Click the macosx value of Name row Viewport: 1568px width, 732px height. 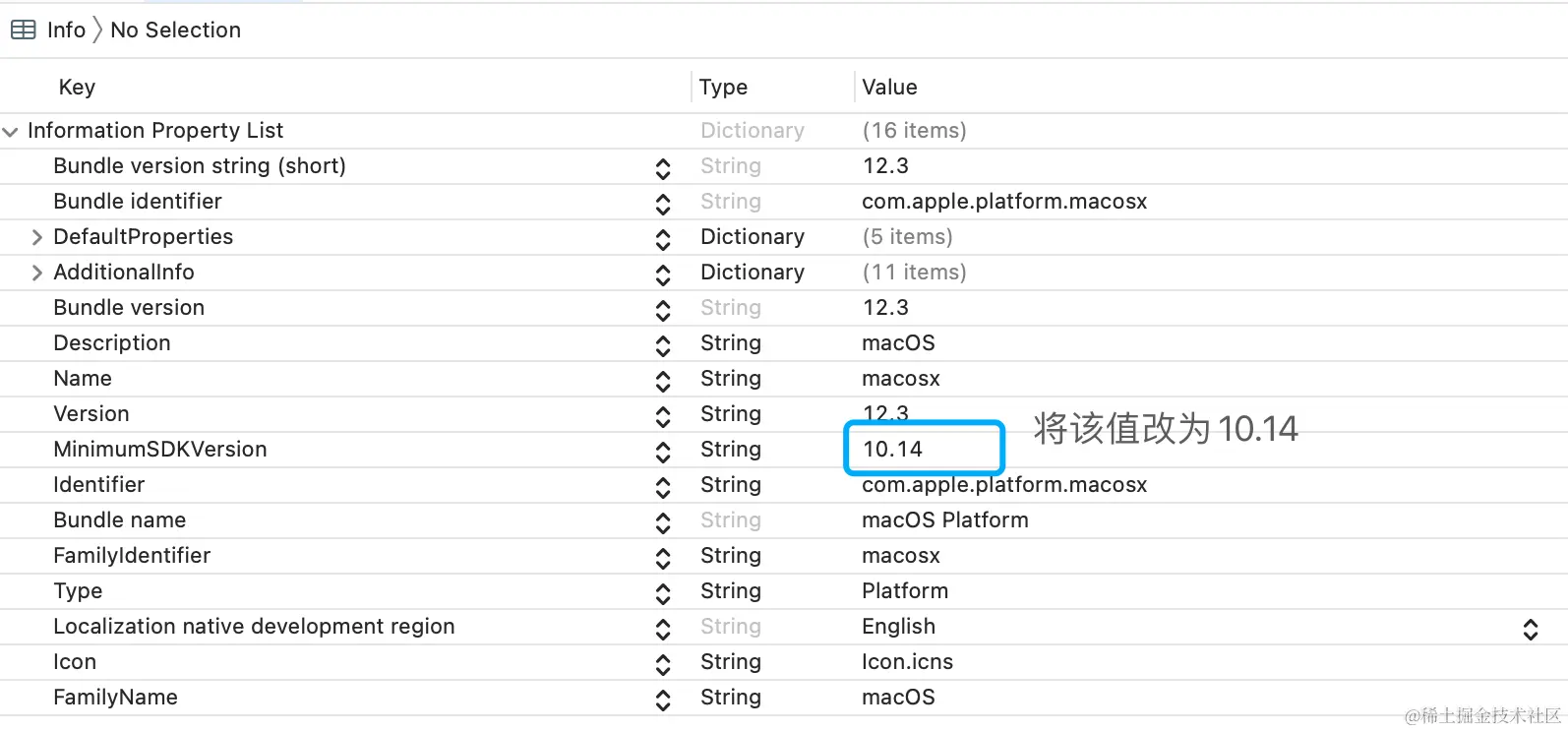pyautogui.click(x=901, y=379)
